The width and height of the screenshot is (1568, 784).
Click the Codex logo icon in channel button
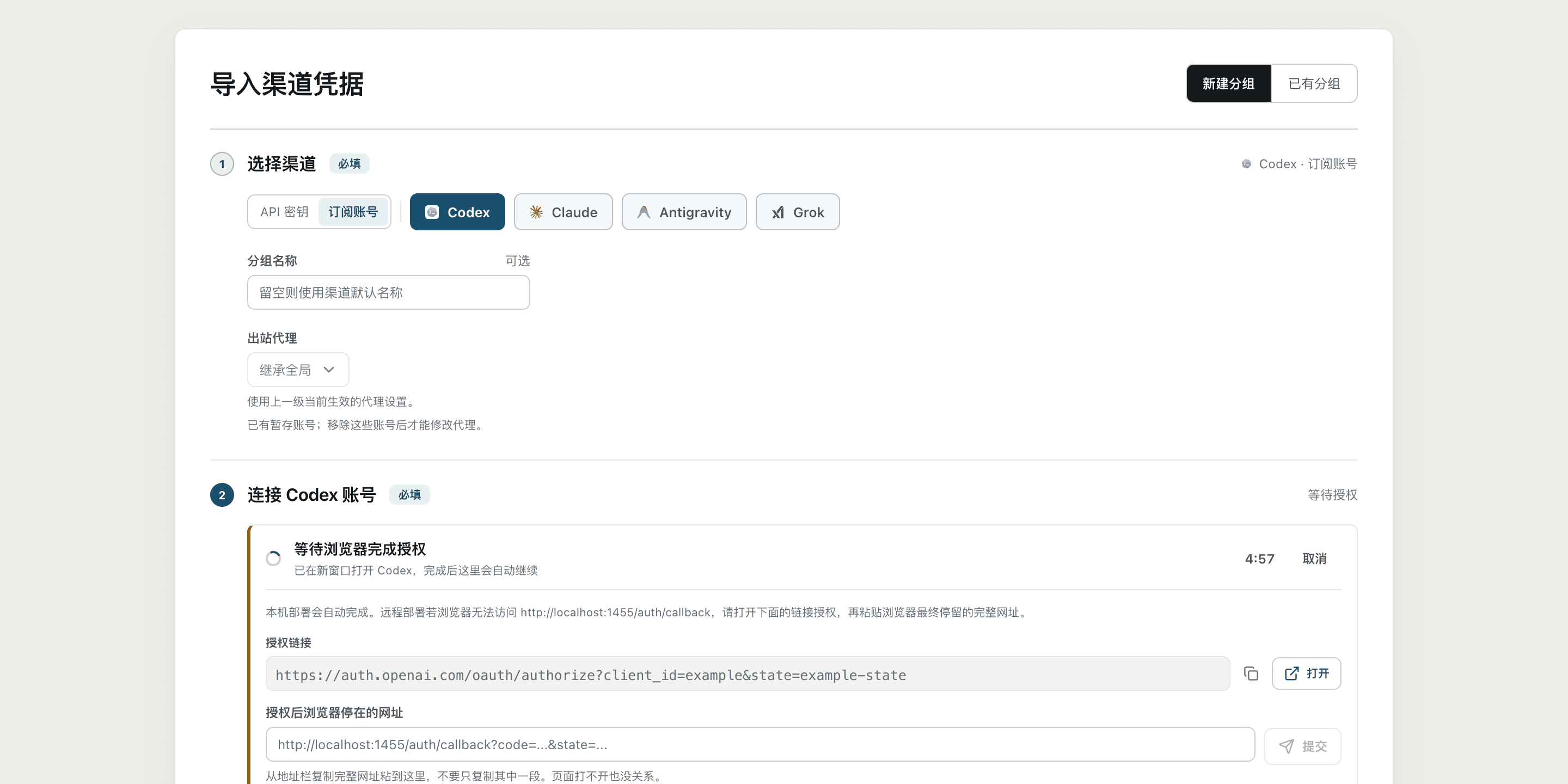tap(432, 212)
